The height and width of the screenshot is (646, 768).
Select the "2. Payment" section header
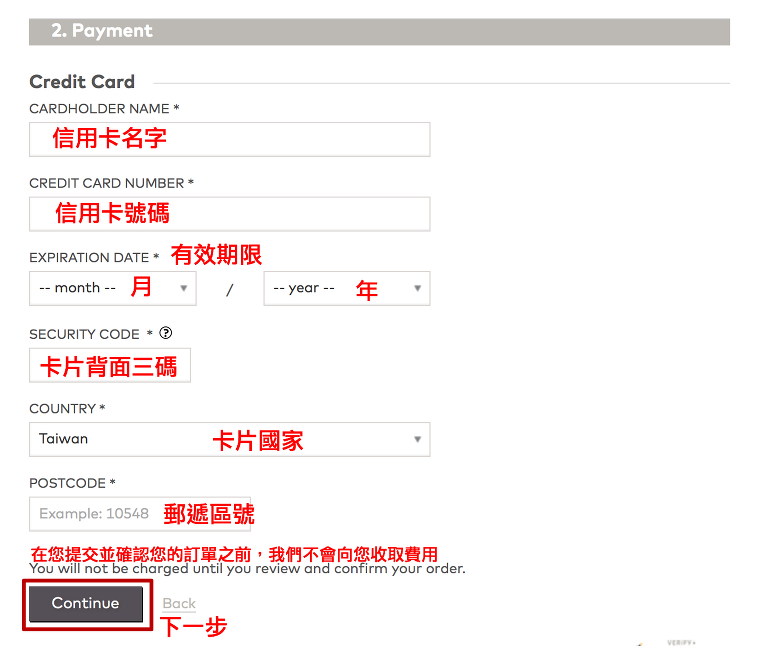(101, 31)
